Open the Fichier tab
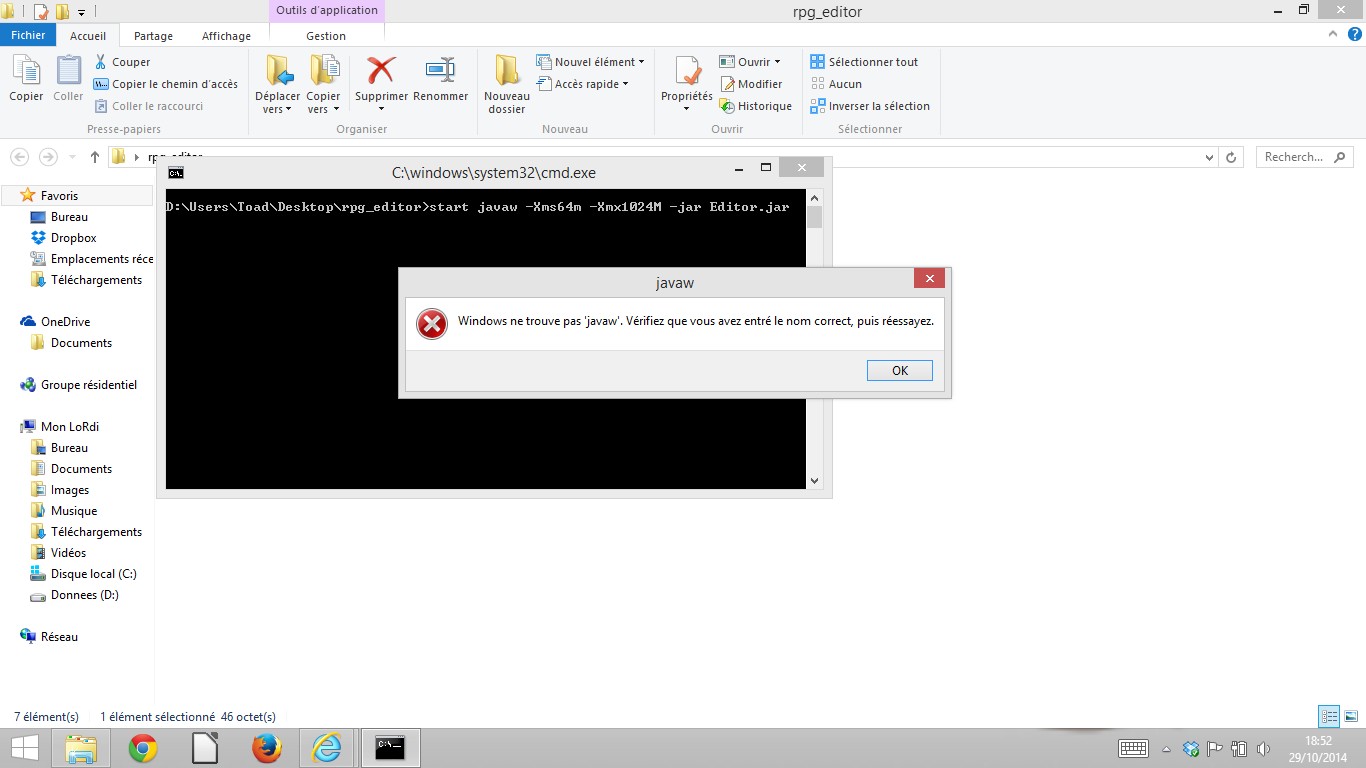1366x768 pixels. coord(28,35)
